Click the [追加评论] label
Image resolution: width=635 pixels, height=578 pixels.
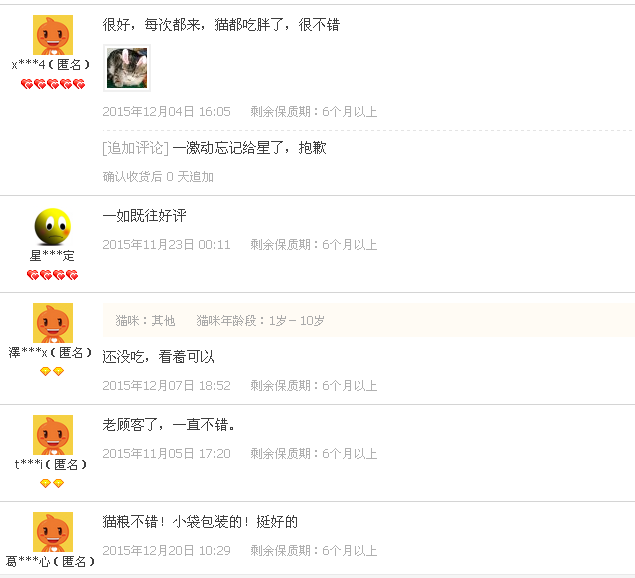(135, 148)
